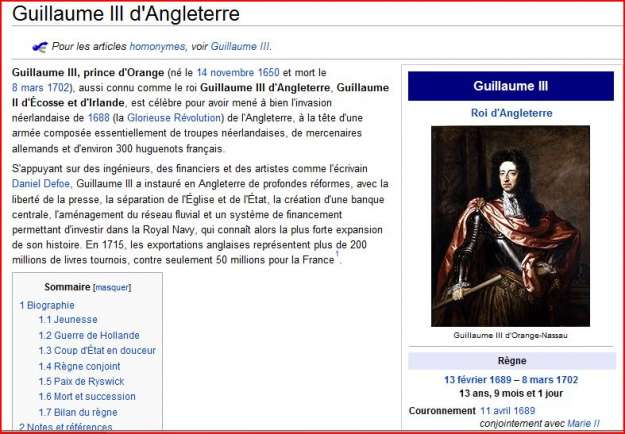Screen dimensions: 625x434
Task: Open the '13 février 1689' reign start link
Action: (x=478, y=380)
